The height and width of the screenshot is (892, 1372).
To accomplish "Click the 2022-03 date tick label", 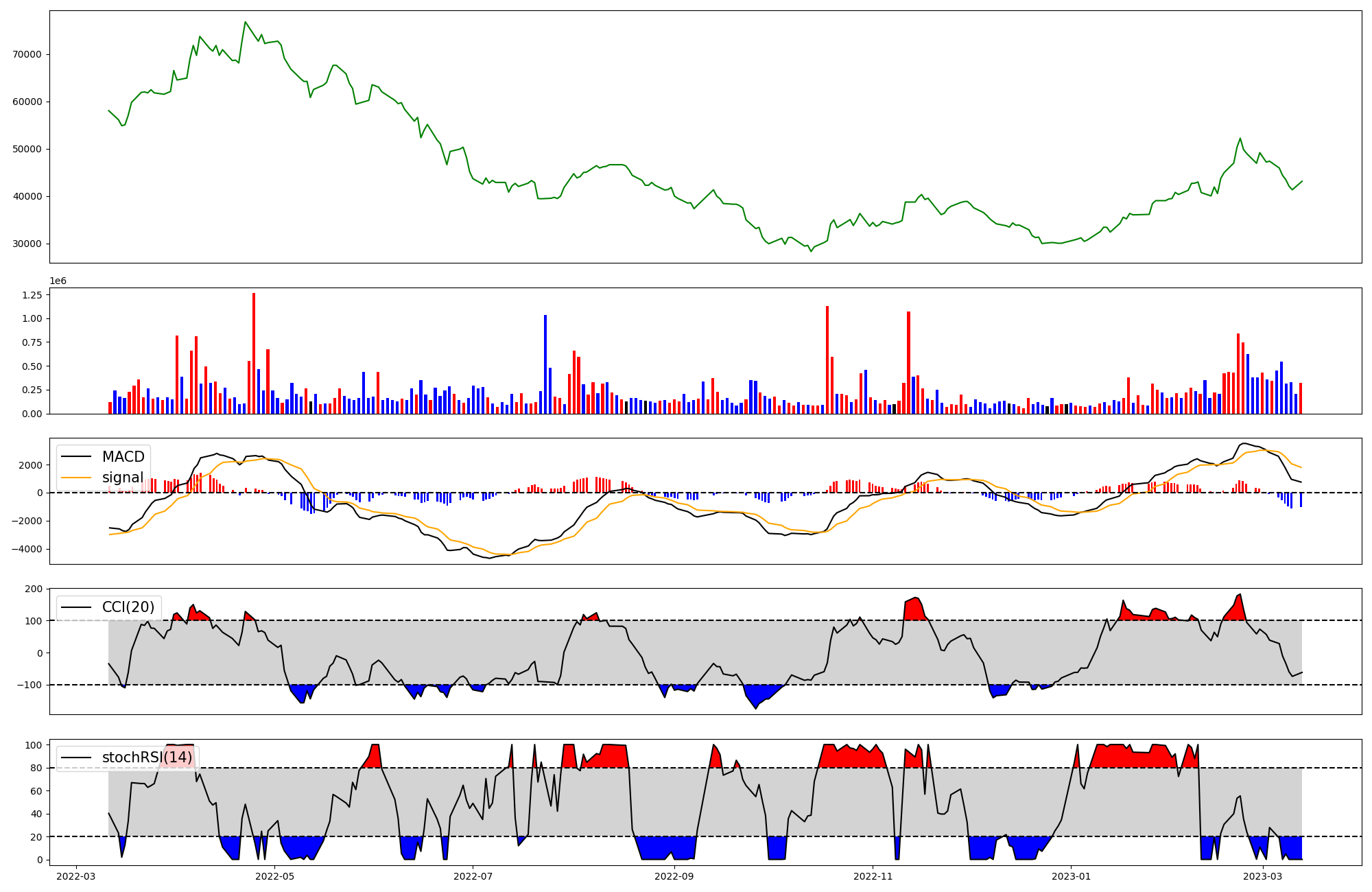I will pyautogui.click(x=75, y=876).
